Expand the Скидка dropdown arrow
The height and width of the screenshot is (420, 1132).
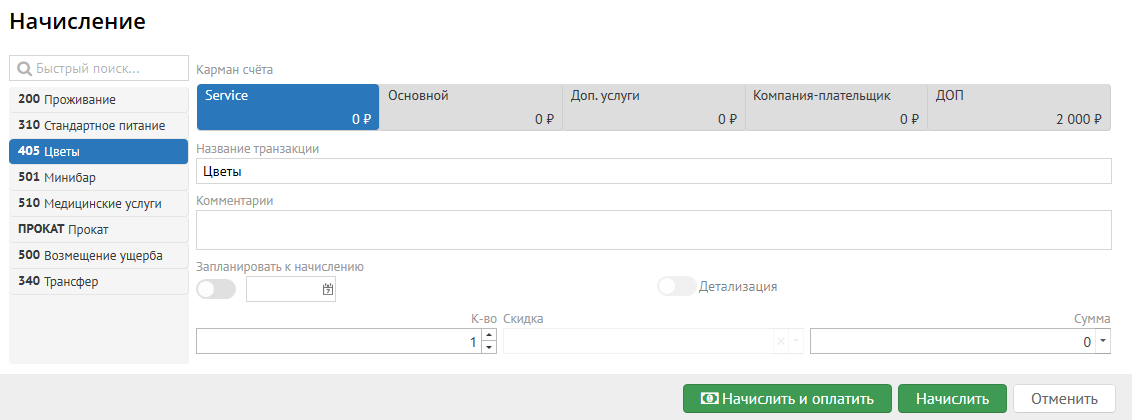pos(796,342)
